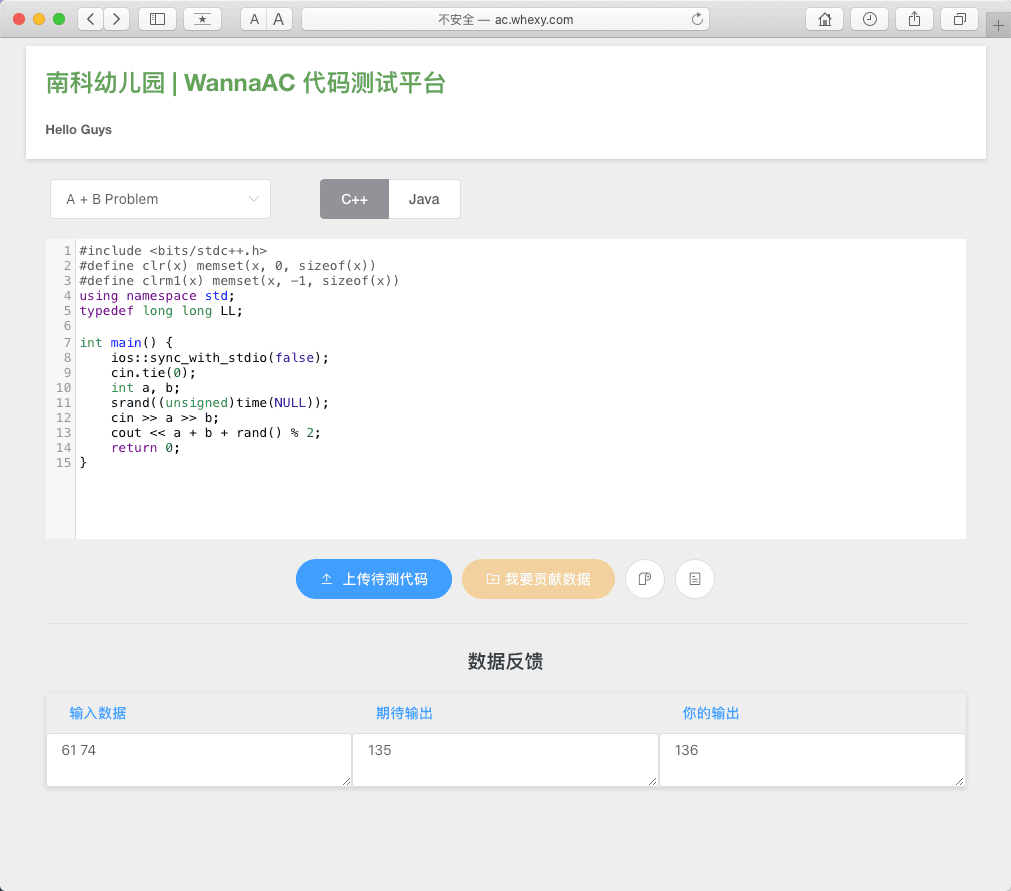1011x891 pixels.
Task: Switch language to Java
Action: click(424, 199)
